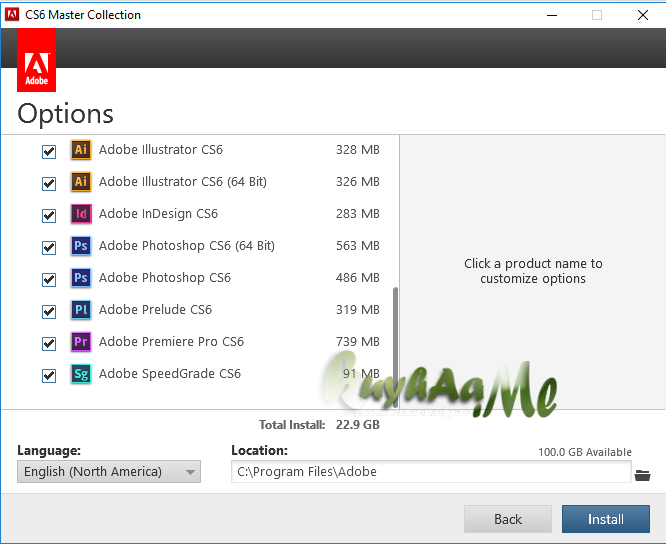Click the install Location path field
The image size is (666, 544).
tap(431, 472)
